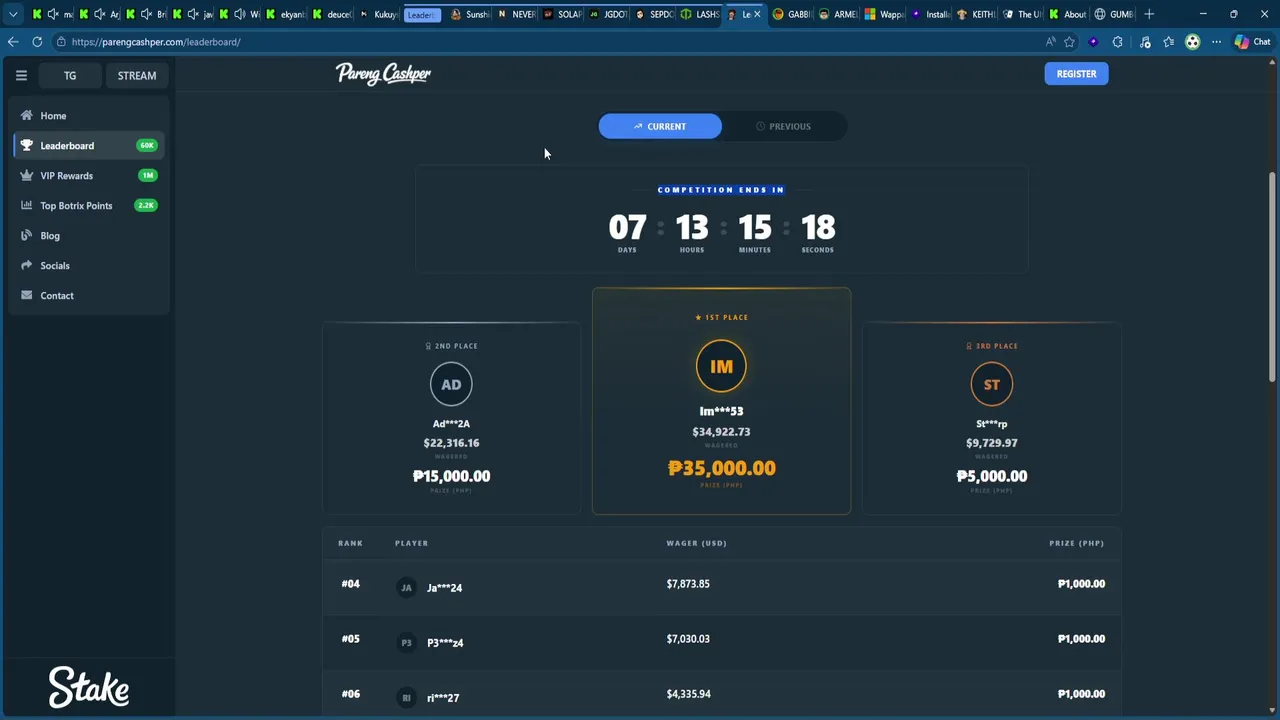Click the purple diamond extension icon
This screenshot has width=1280, height=720.
(x=1093, y=42)
